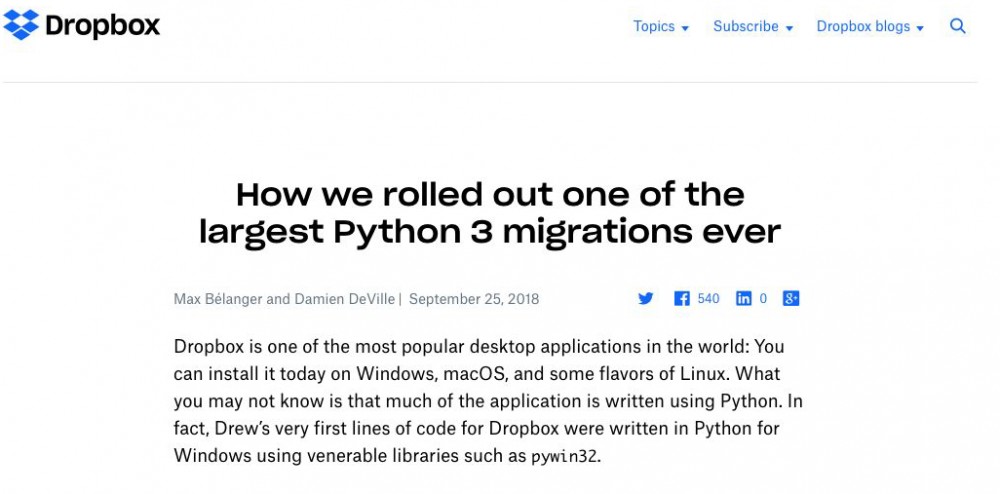The width and height of the screenshot is (1000, 494).
Task: Open search with the magnifying glass icon
Action: (x=958, y=27)
